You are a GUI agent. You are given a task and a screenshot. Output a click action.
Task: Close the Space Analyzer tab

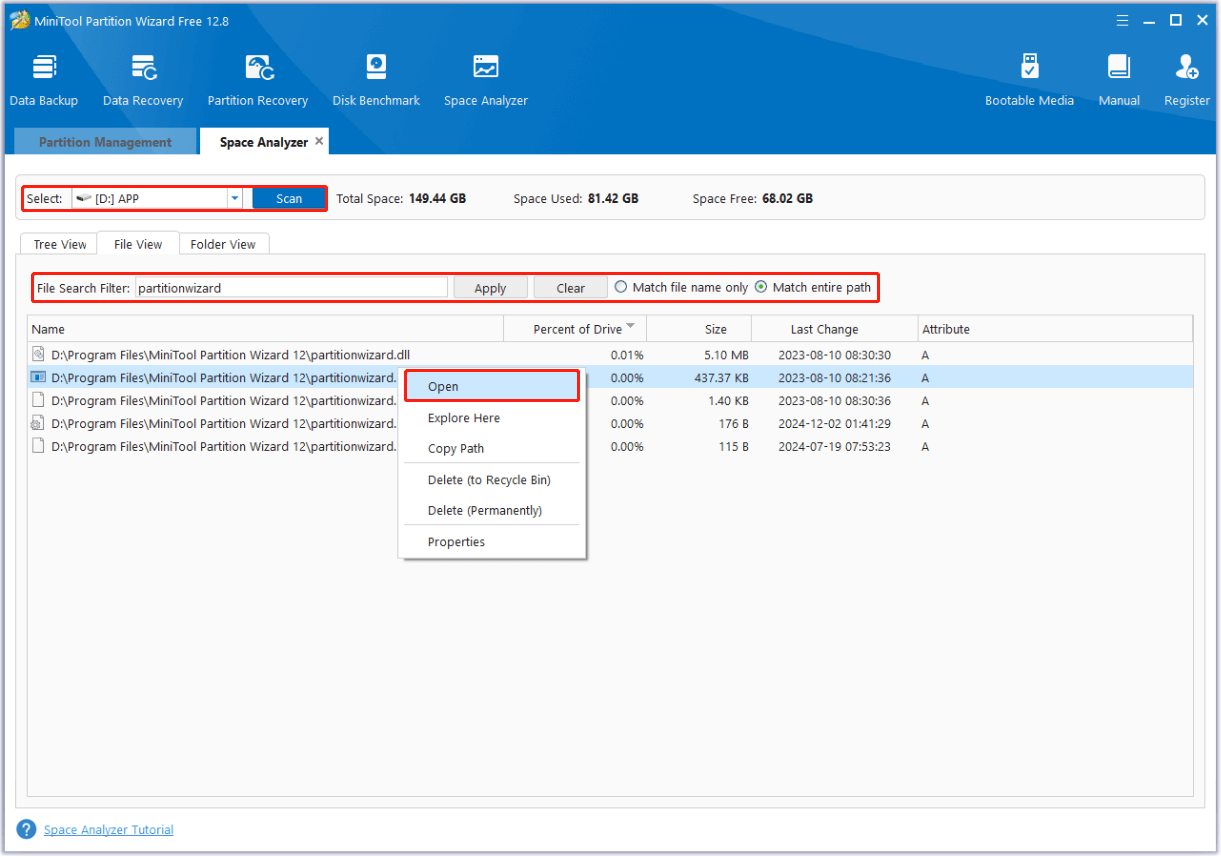(319, 141)
